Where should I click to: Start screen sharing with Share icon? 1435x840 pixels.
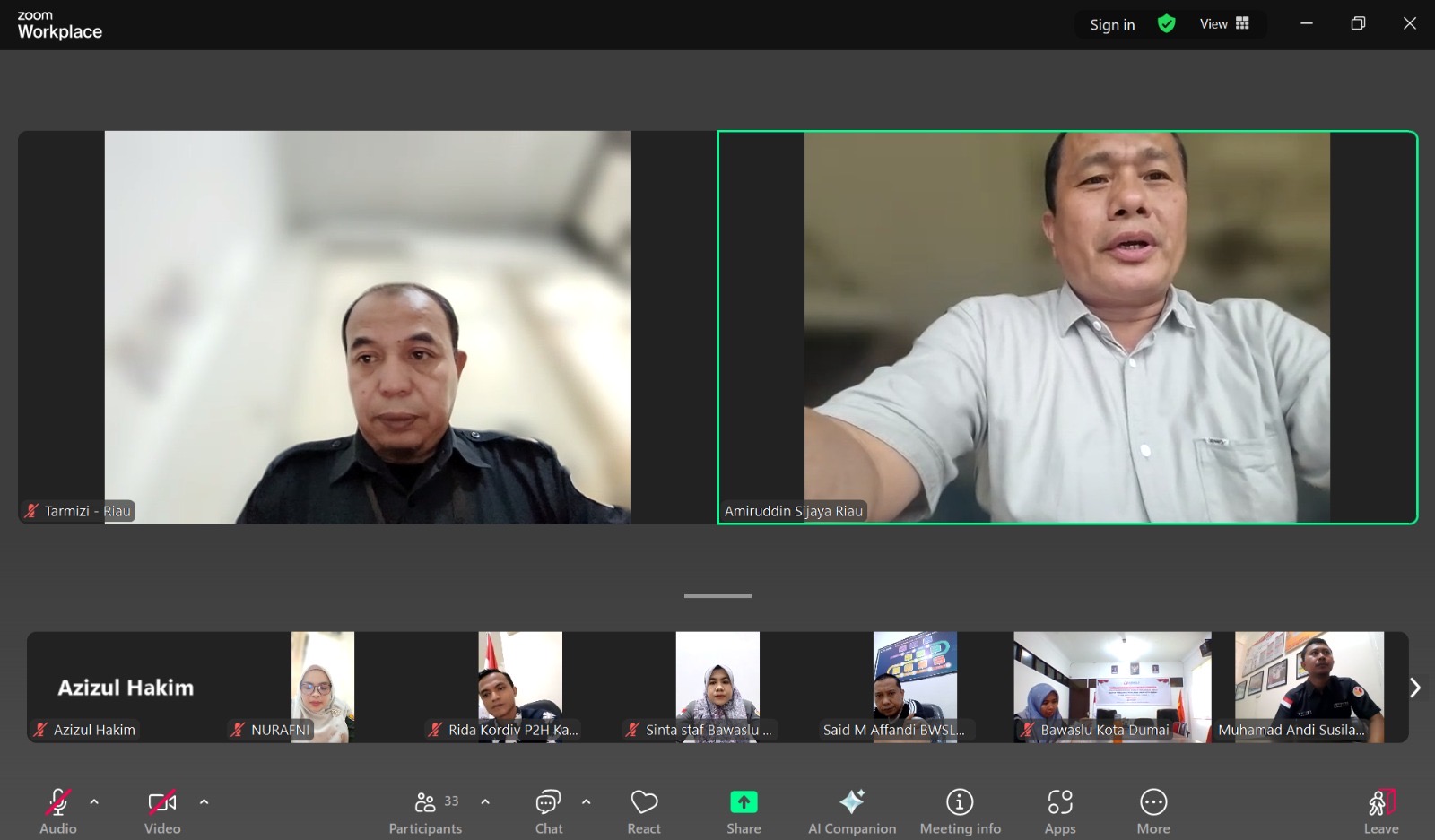coord(743,801)
